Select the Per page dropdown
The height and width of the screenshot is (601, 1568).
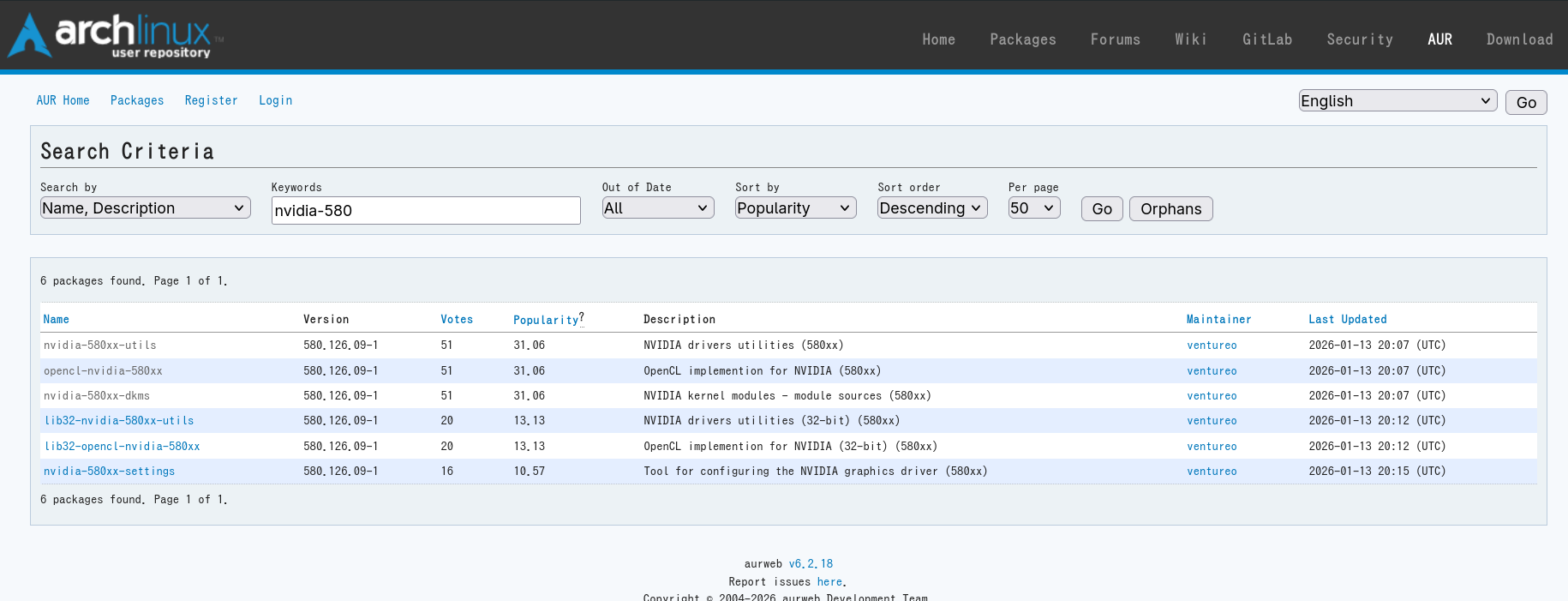tap(1033, 208)
